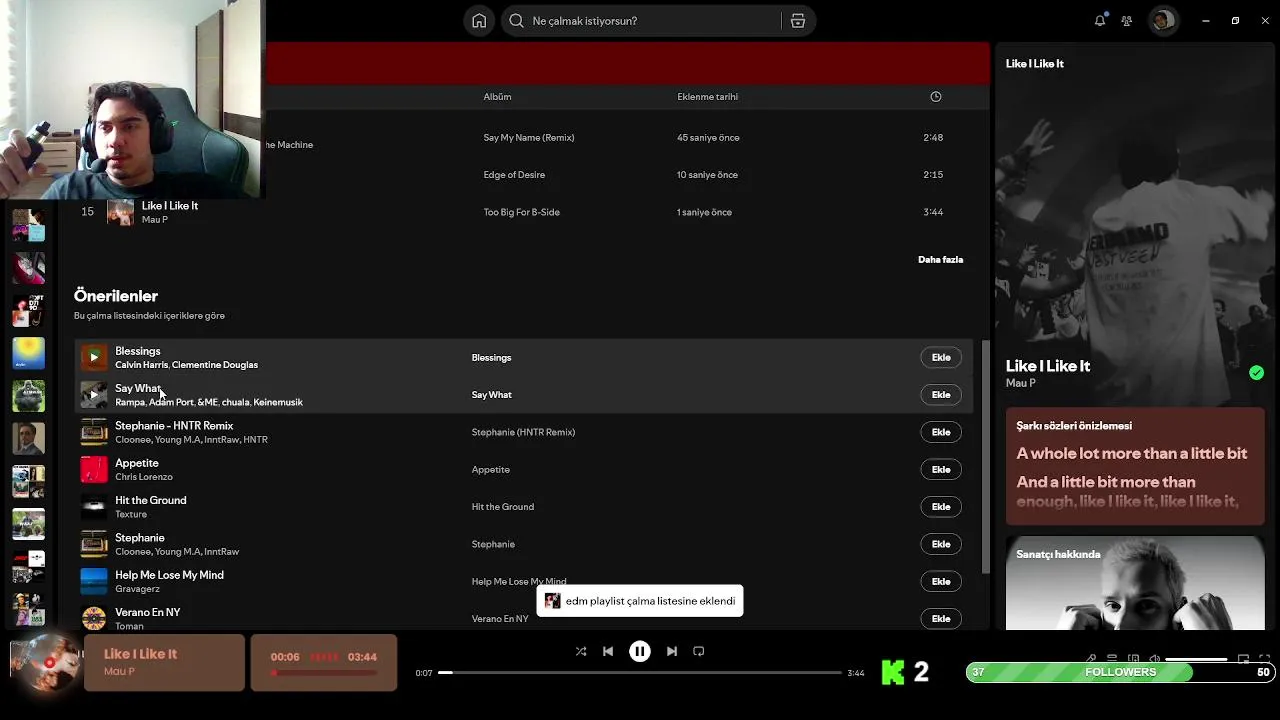This screenshot has width=1280, height=720.
Task: Add Blessings to the playlist with Ekle
Action: [941, 357]
